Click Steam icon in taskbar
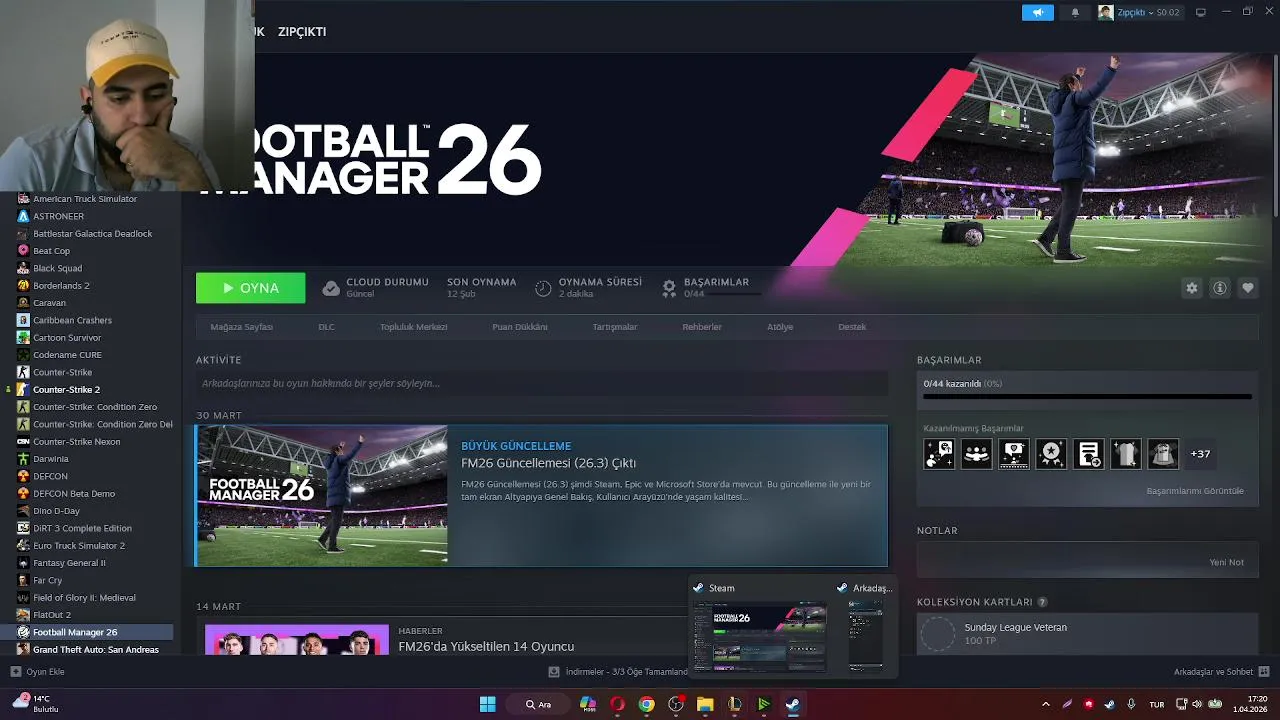This screenshot has width=1280, height=720. [x=792, y=704]
